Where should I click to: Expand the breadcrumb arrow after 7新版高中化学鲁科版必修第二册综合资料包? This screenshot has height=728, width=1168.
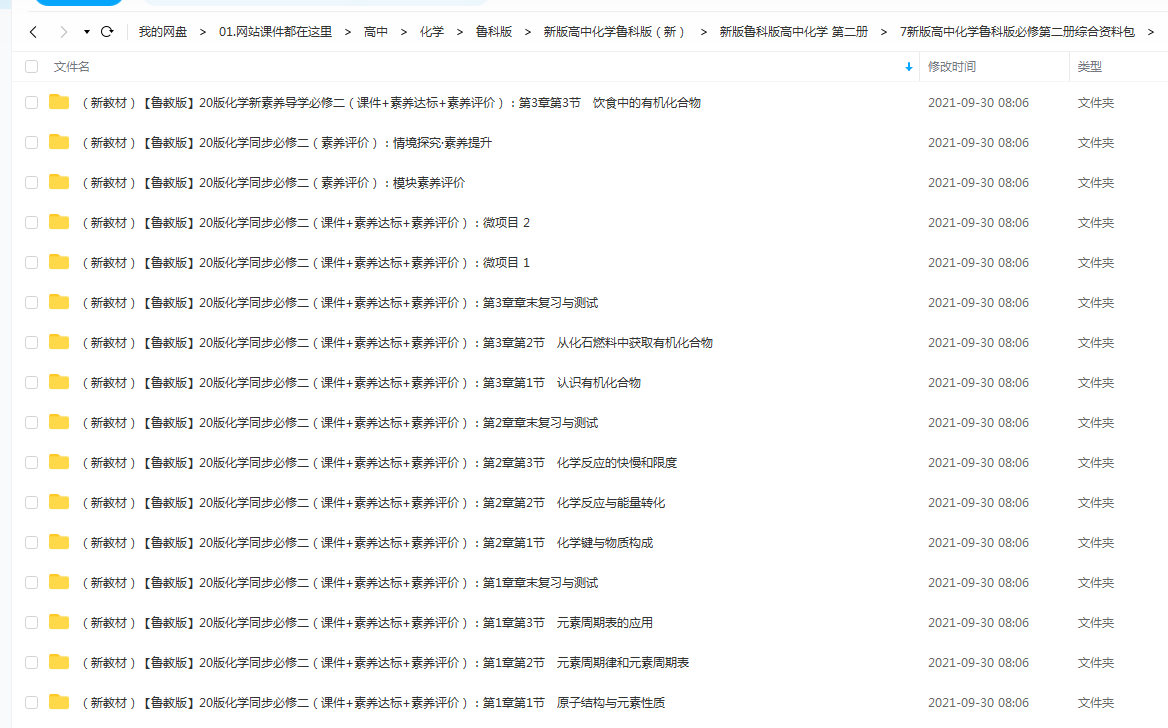pyautogui.click(x=1151, y=32)
